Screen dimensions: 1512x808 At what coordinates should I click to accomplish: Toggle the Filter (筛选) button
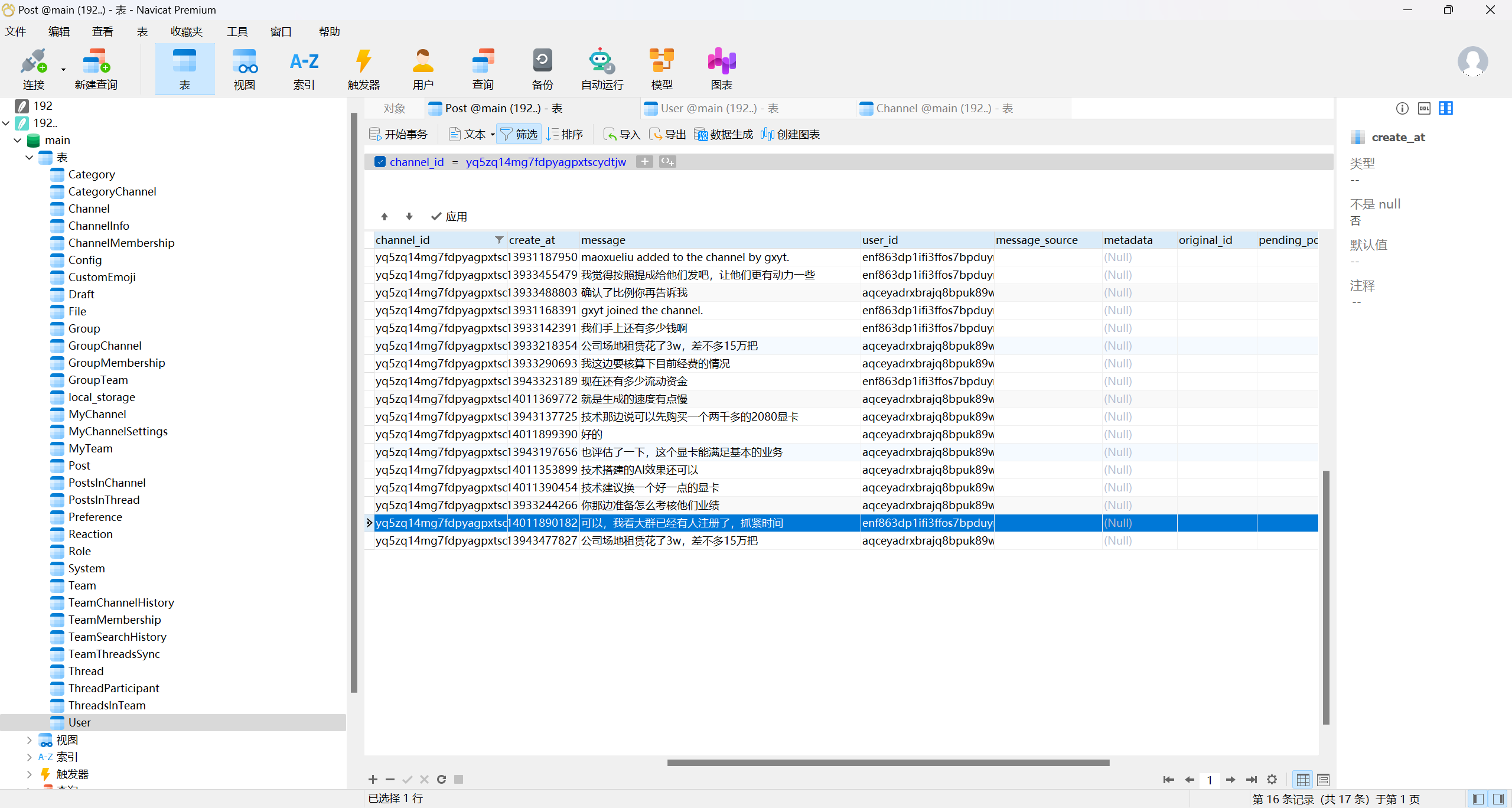519,135
